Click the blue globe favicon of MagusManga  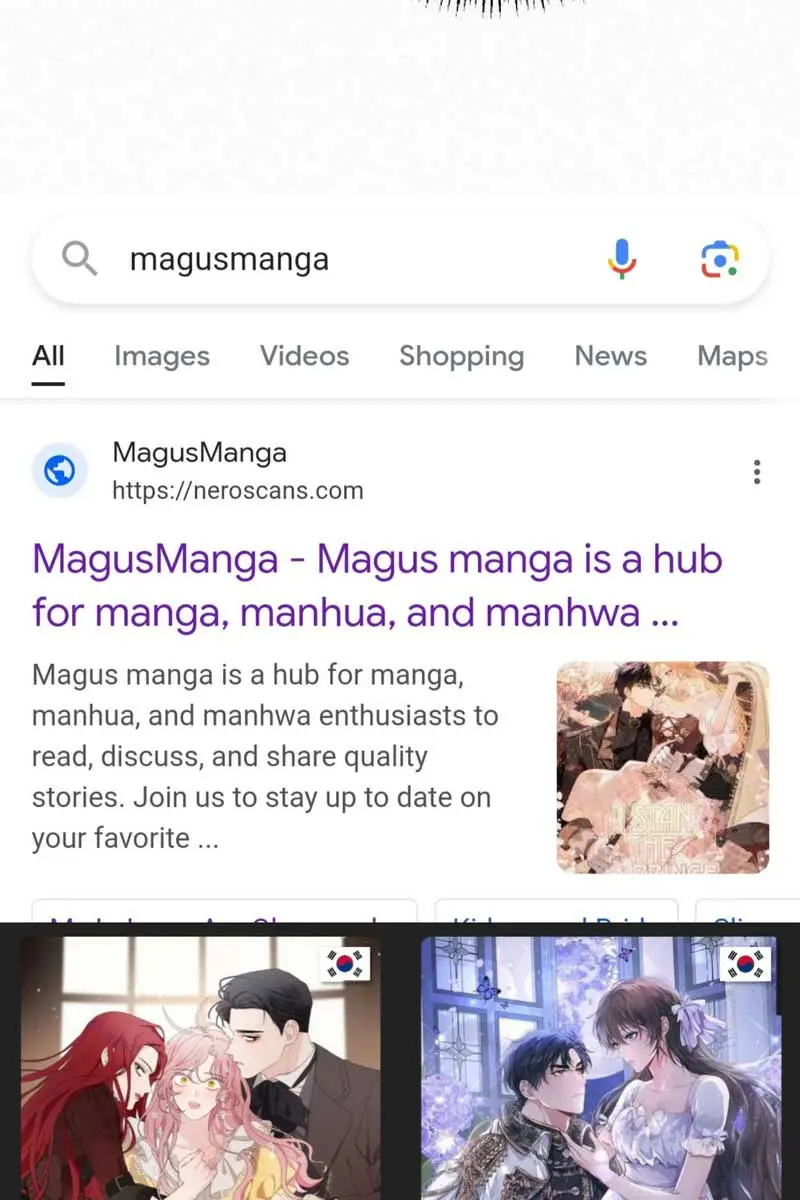[x=60, y=470]
